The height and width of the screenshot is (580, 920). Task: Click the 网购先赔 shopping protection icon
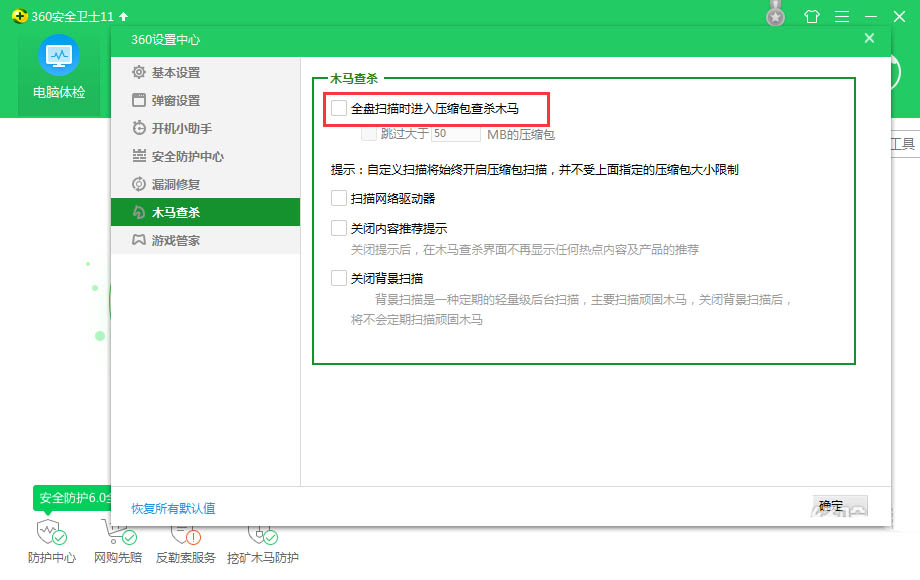pyautogui.click(x=120, y=540)
